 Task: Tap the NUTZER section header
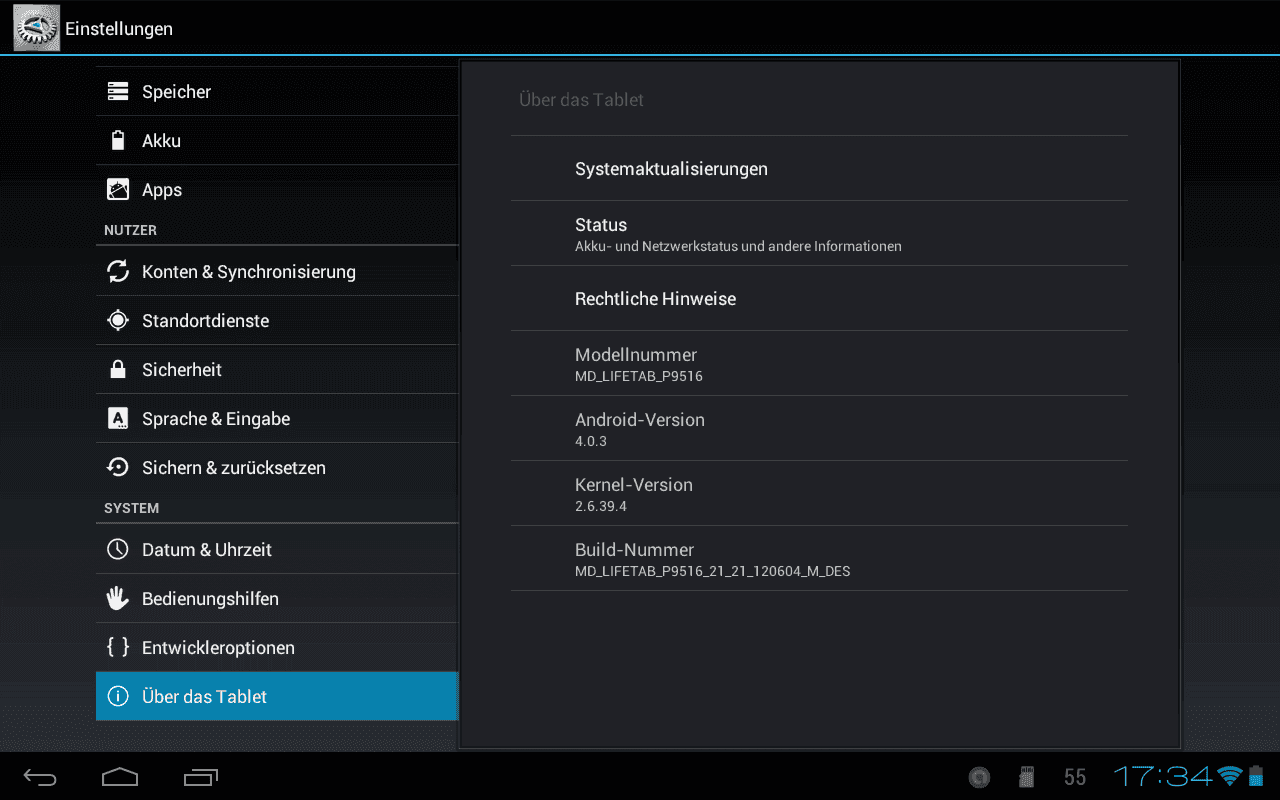(130, 230)
